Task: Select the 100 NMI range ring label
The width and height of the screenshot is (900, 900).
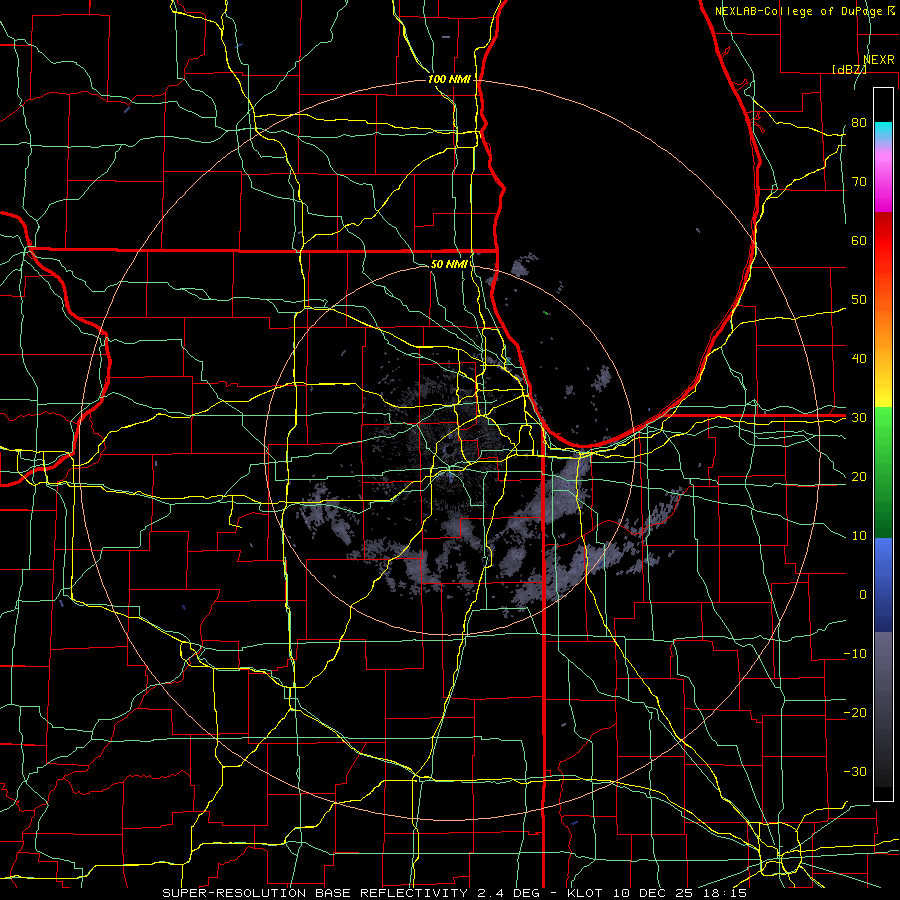Action: pyautogui.click(x=449, y=79)
